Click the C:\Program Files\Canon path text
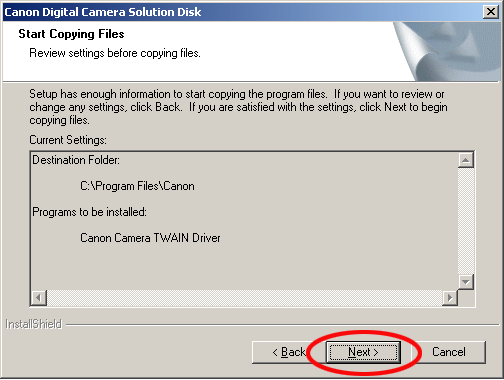 (137, 186)
